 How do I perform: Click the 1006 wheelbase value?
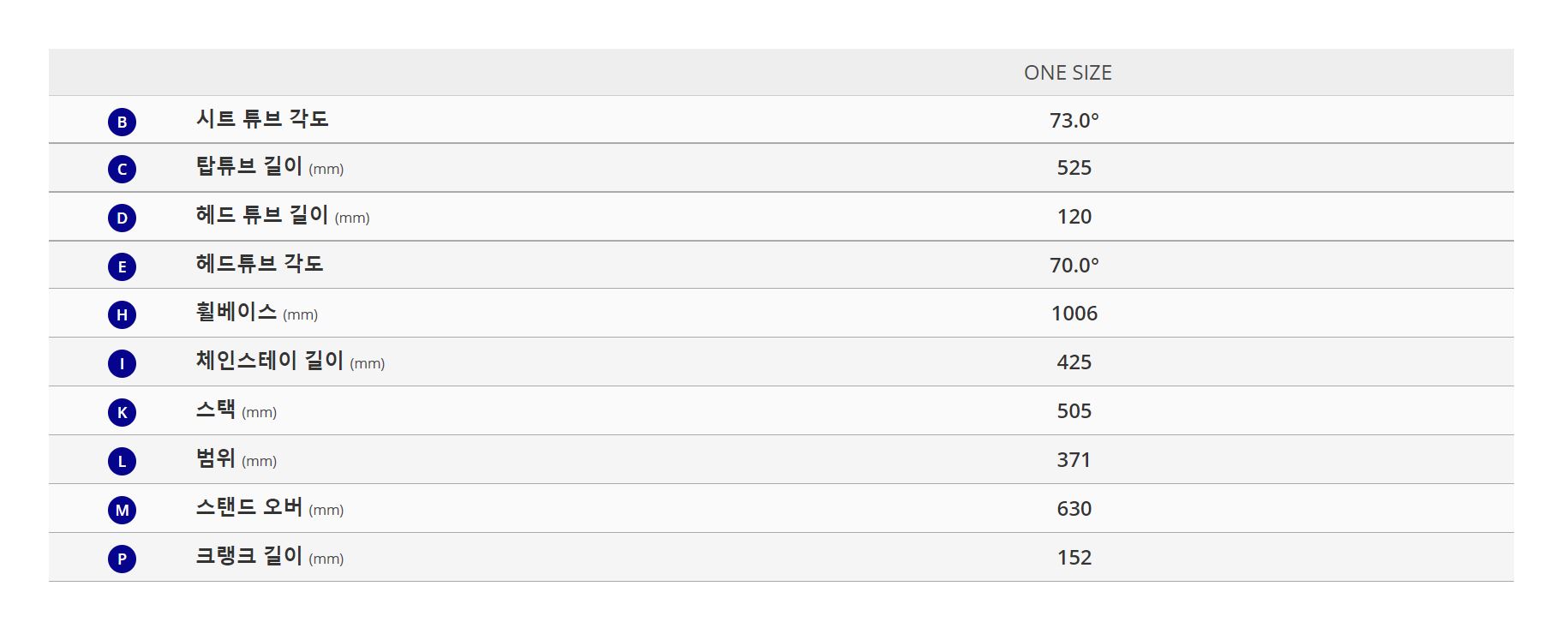1074,314
